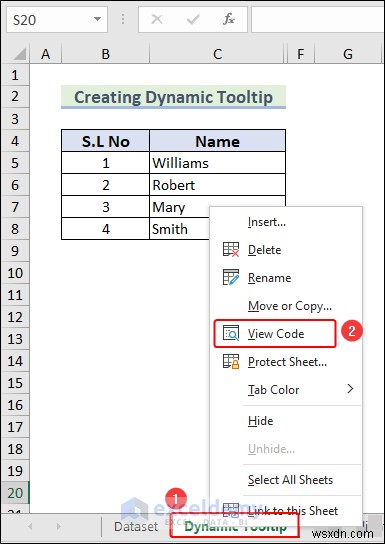
Task: Click the serial number 3 cell
Action: tap(105, 207)
